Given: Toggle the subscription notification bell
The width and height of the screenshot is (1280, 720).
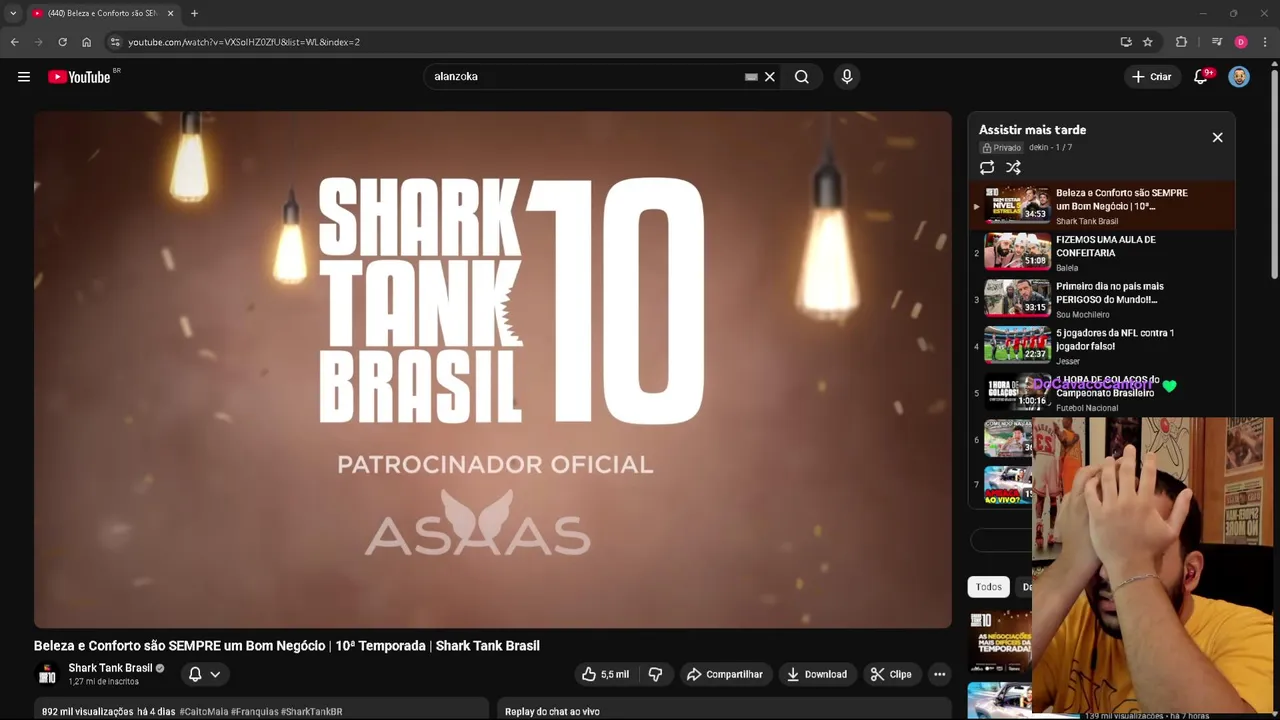Looking at the screenshot, I should (195, 674).
